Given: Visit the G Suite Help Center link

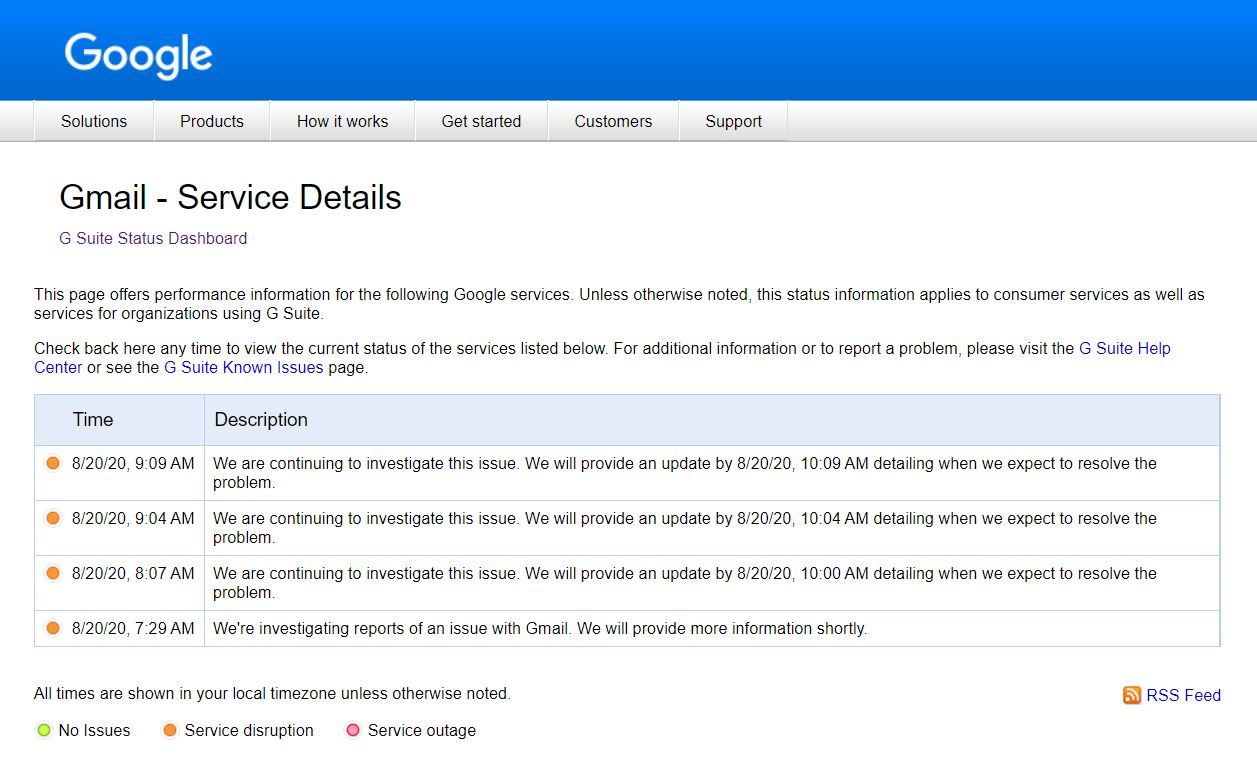Looking at the screenshot, I should coord(1123,348).
